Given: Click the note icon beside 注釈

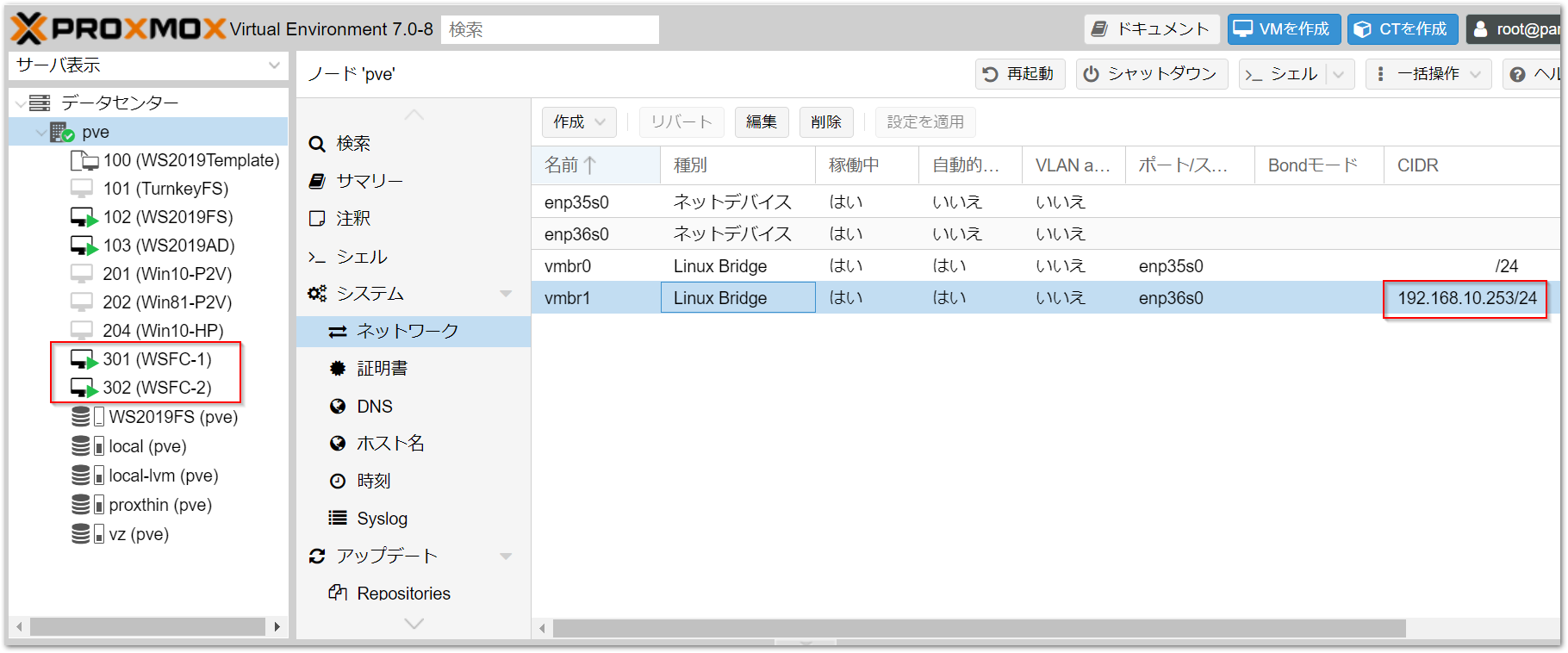Looking at the screenshot, I should [317, 219].
